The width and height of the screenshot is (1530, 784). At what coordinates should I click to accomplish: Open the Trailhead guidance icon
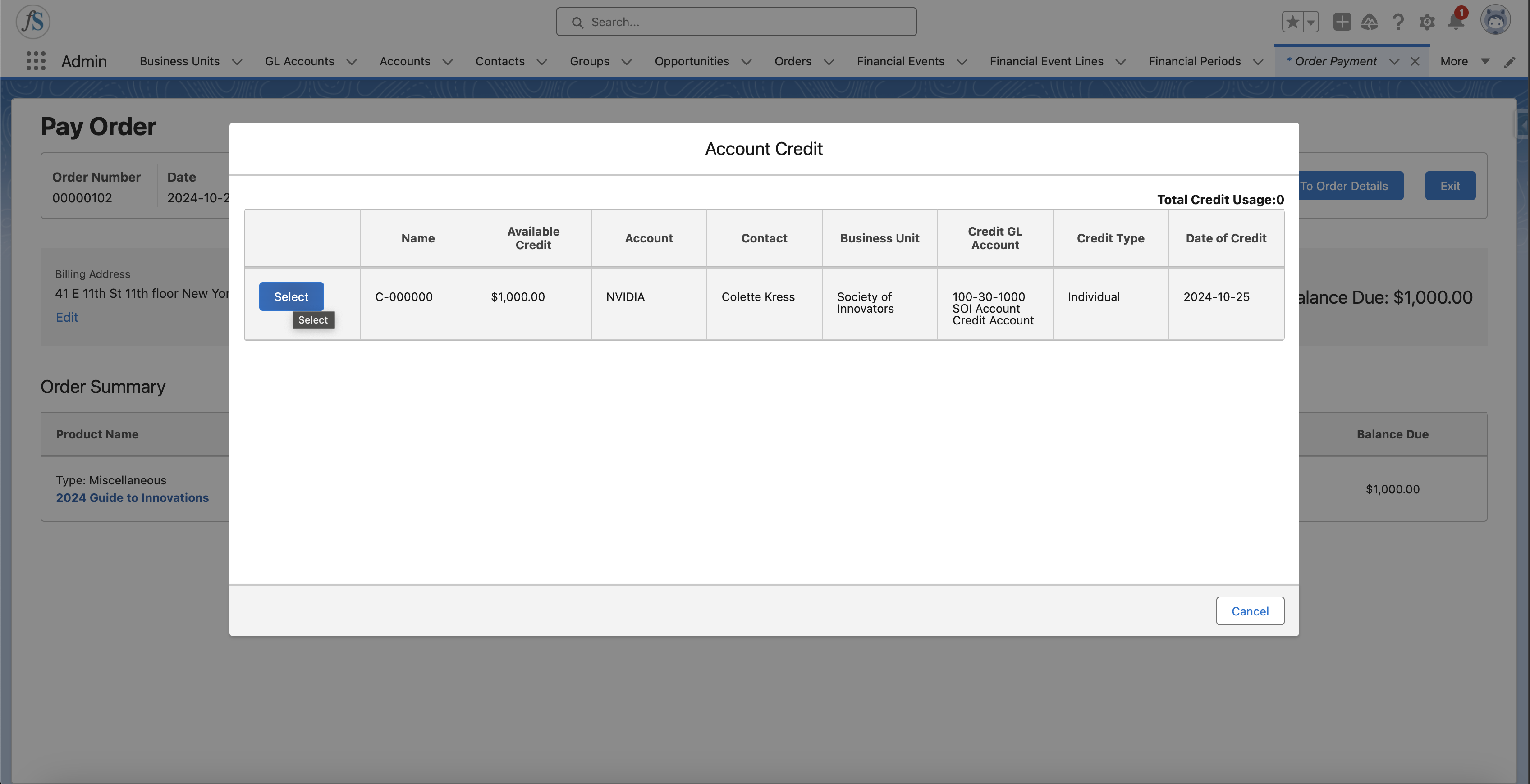(1370, 22)
